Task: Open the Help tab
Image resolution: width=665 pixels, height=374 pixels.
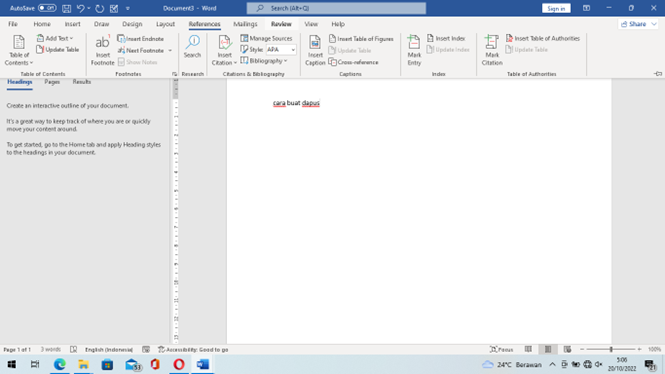Action: (338, 24)
